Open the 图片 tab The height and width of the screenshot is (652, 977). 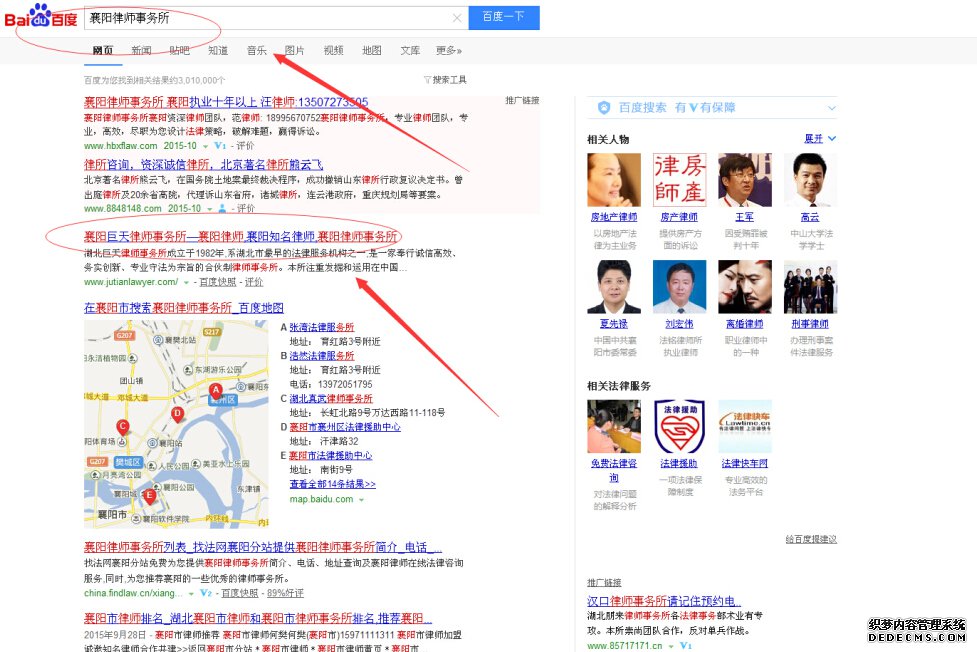[x=295, y=50]
